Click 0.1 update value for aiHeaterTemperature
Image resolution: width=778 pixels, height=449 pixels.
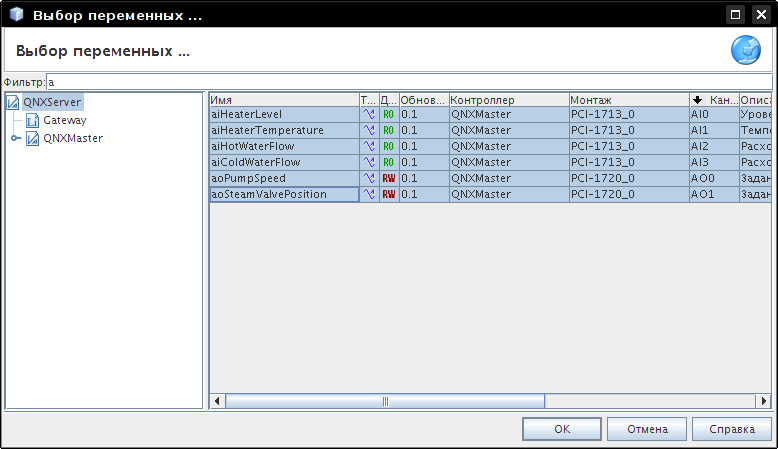(424, 130)
